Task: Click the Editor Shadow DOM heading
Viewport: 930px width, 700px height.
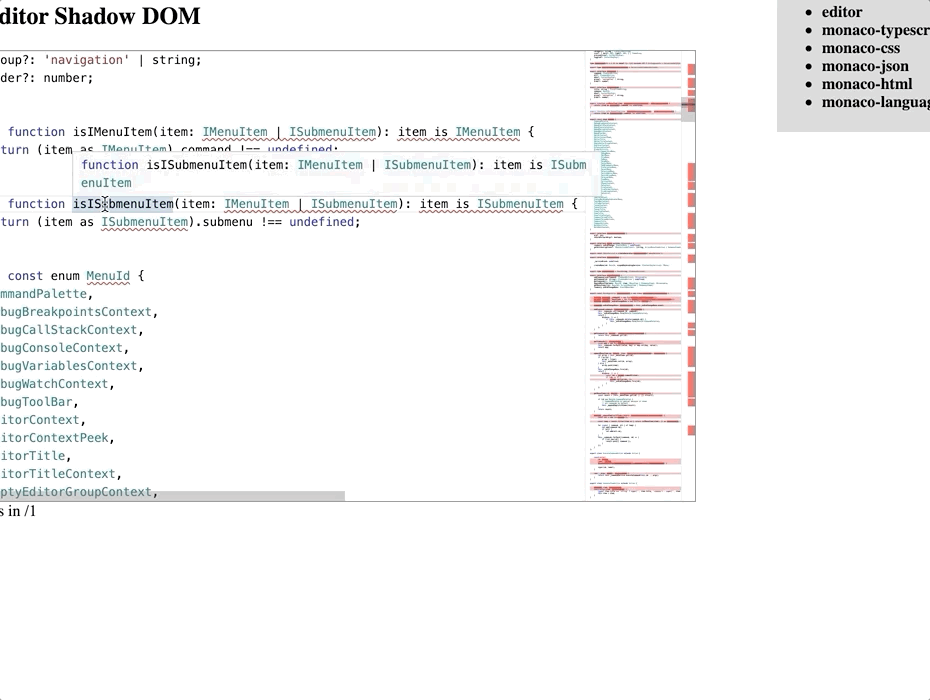Action: (100, 16)
